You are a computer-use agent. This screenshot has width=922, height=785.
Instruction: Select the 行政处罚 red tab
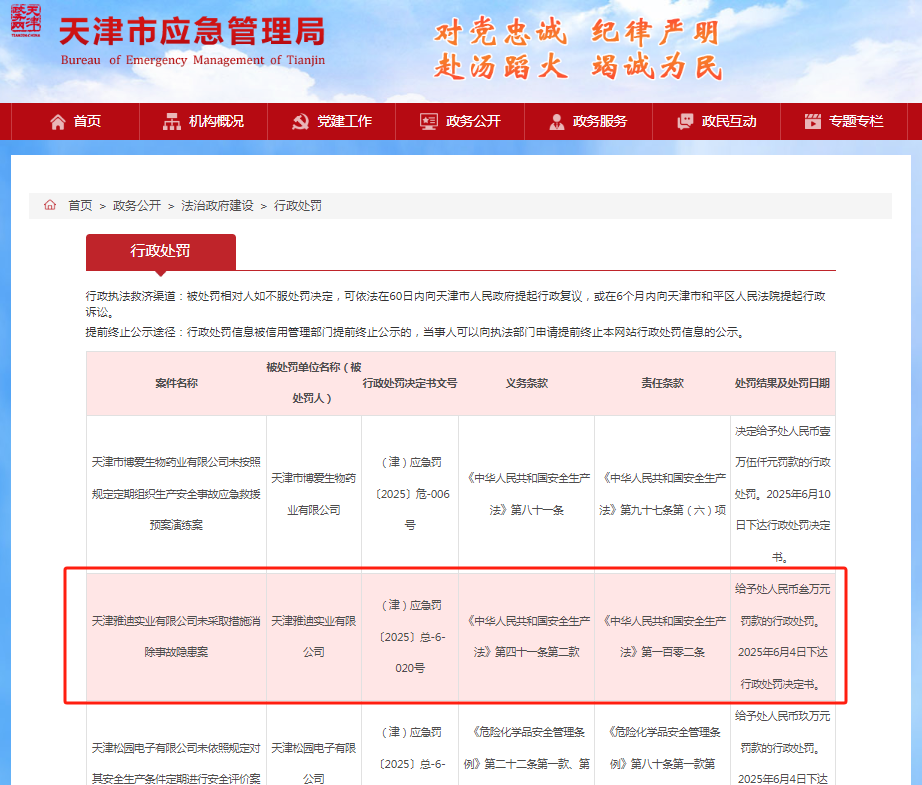click(x=161, y=252)
